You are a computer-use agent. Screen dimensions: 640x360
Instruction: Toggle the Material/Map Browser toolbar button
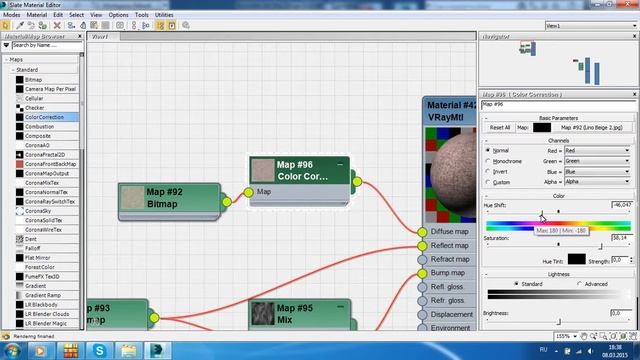160,25
